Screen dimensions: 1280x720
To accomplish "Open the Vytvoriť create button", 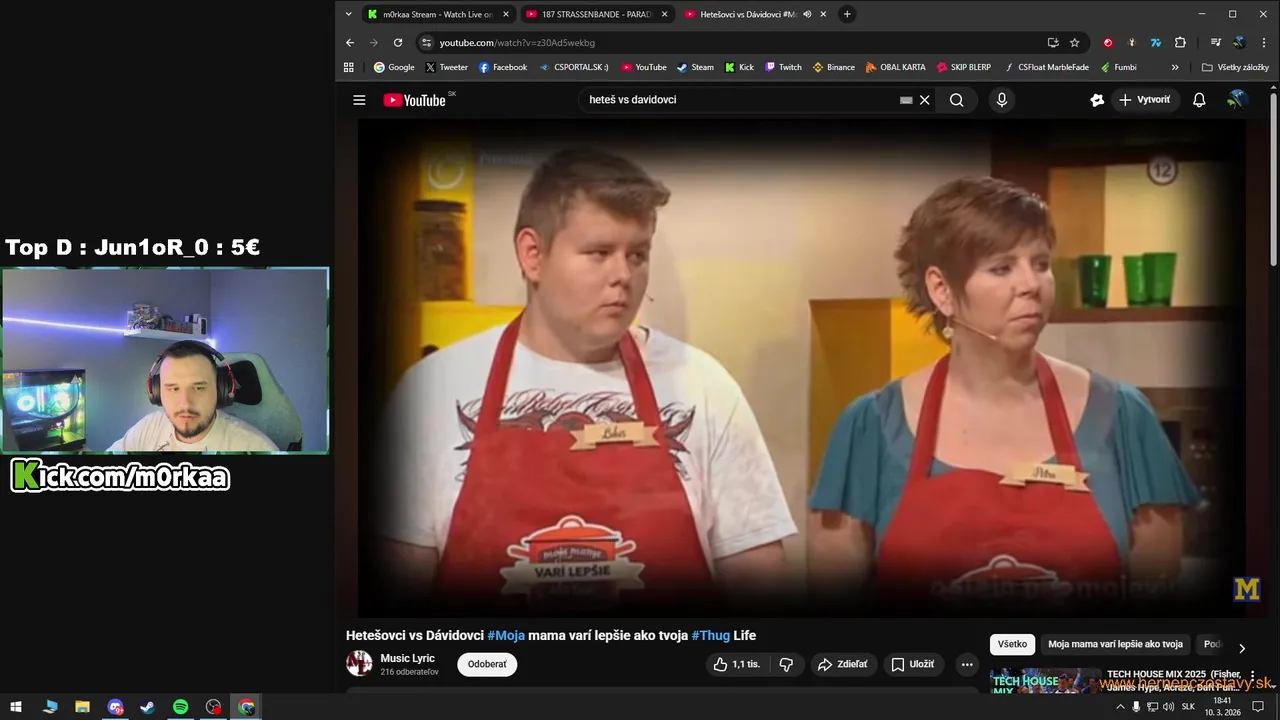I will (1145, 100).
